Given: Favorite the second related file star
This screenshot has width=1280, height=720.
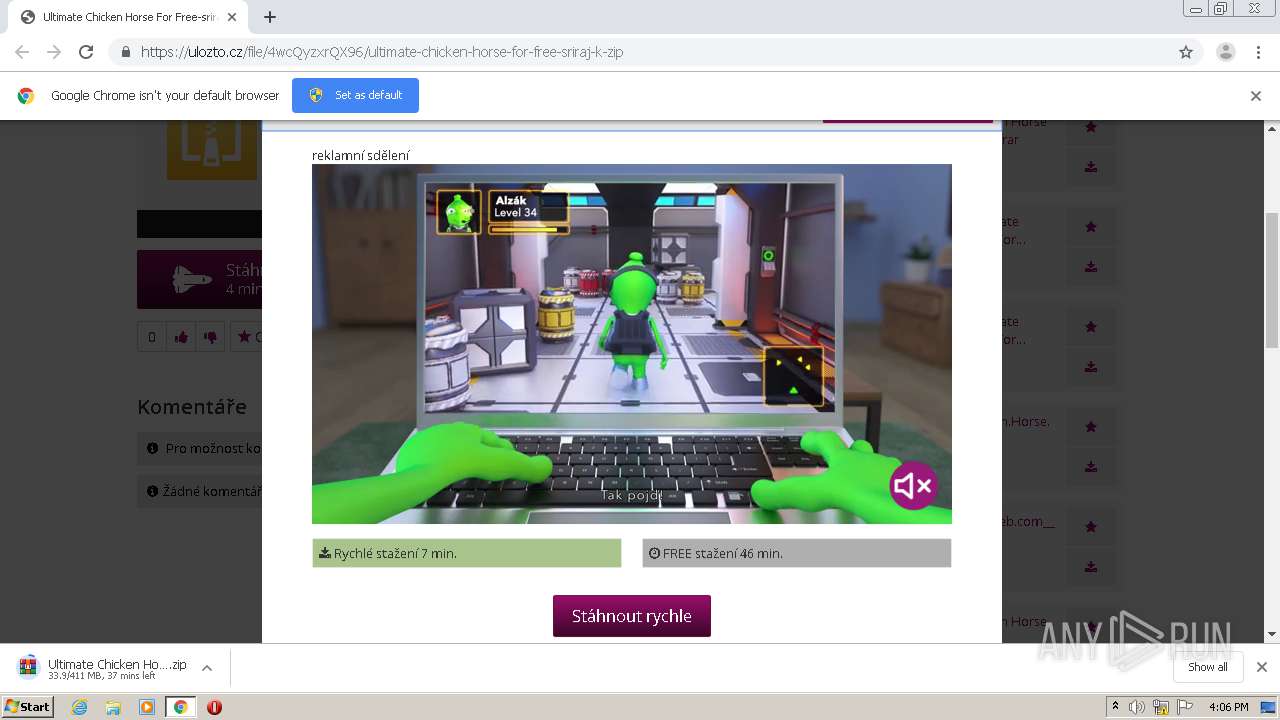Looking at the screenshot, I should [x=1090, y=227].
